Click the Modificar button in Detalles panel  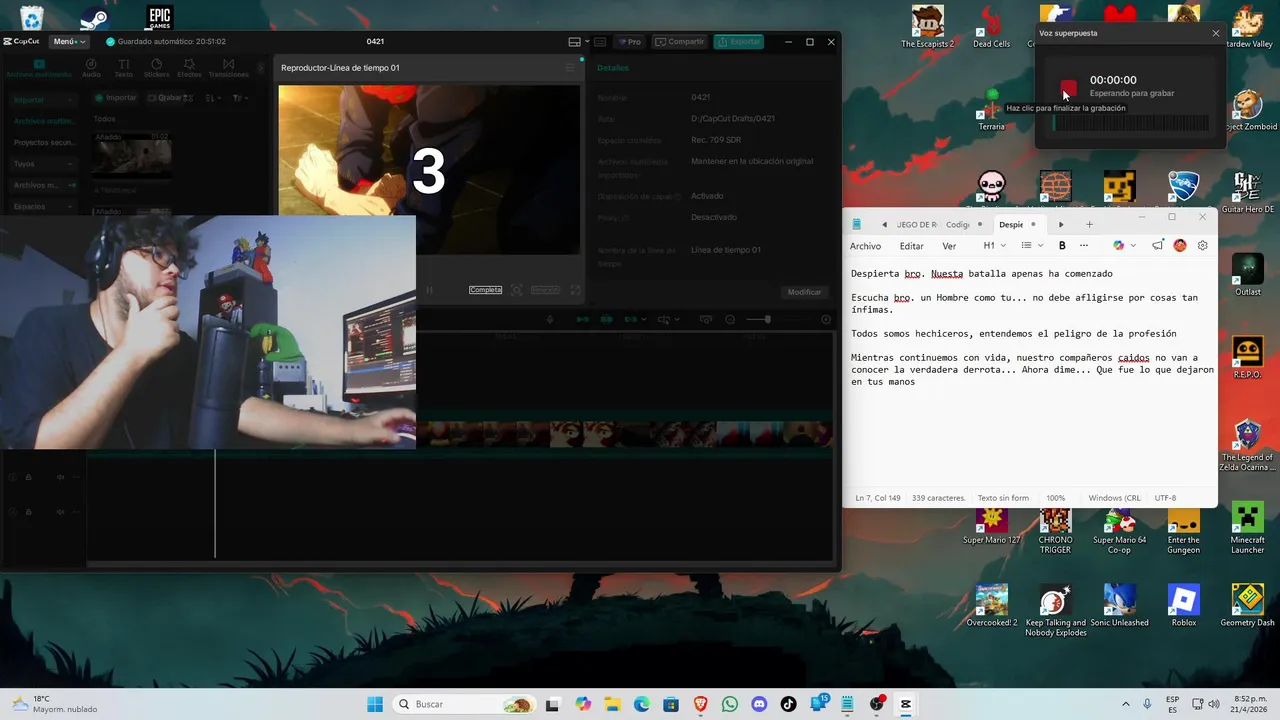(x=804, y=292)
